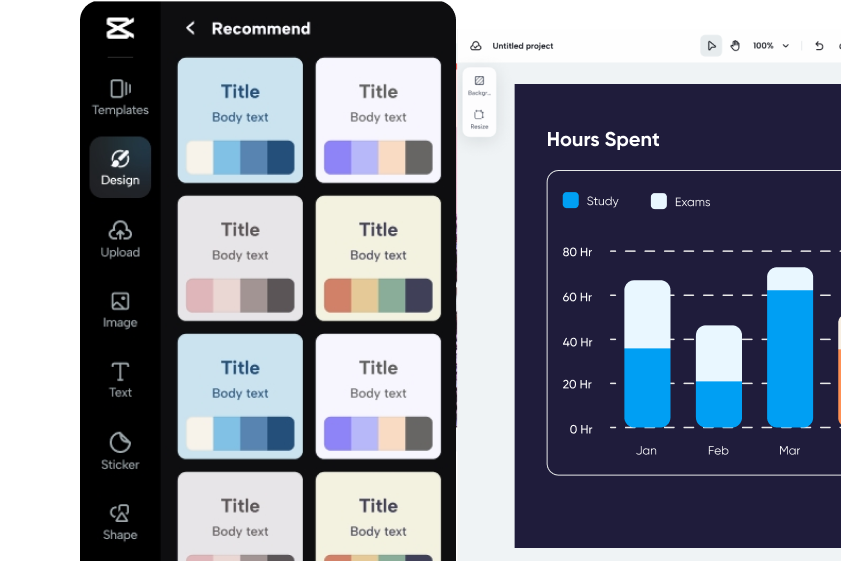The image size is (841, 561).
Task: Go back from the Recommend panel
Action: (190, 28)
